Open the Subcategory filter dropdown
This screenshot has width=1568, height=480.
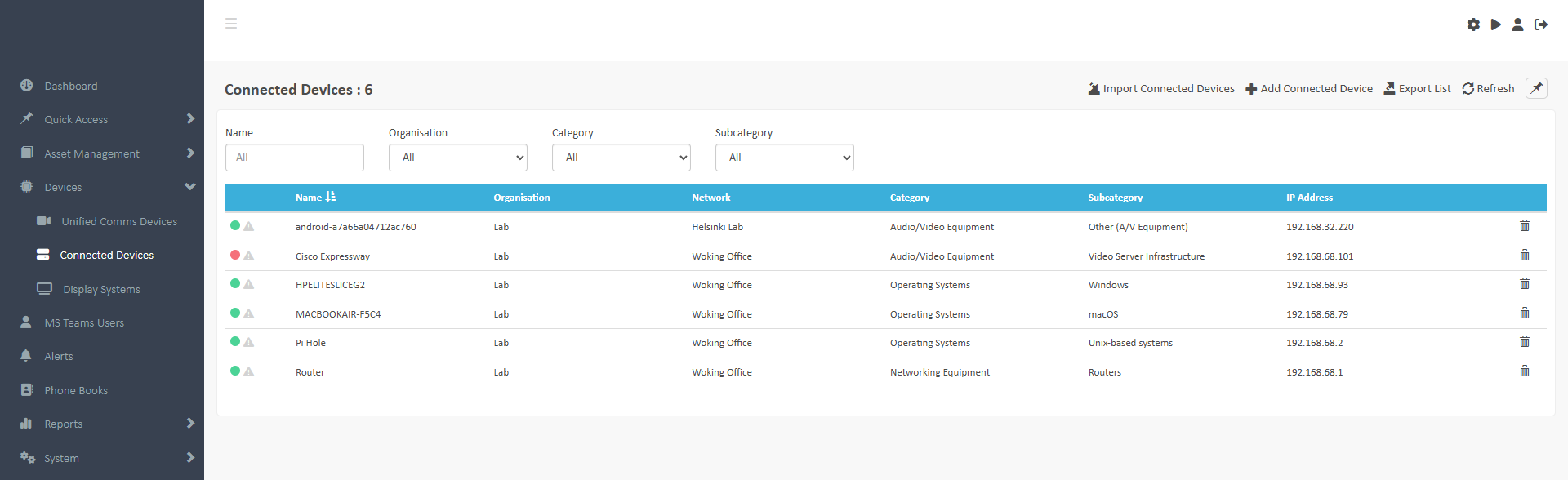[x=785, y=158]
